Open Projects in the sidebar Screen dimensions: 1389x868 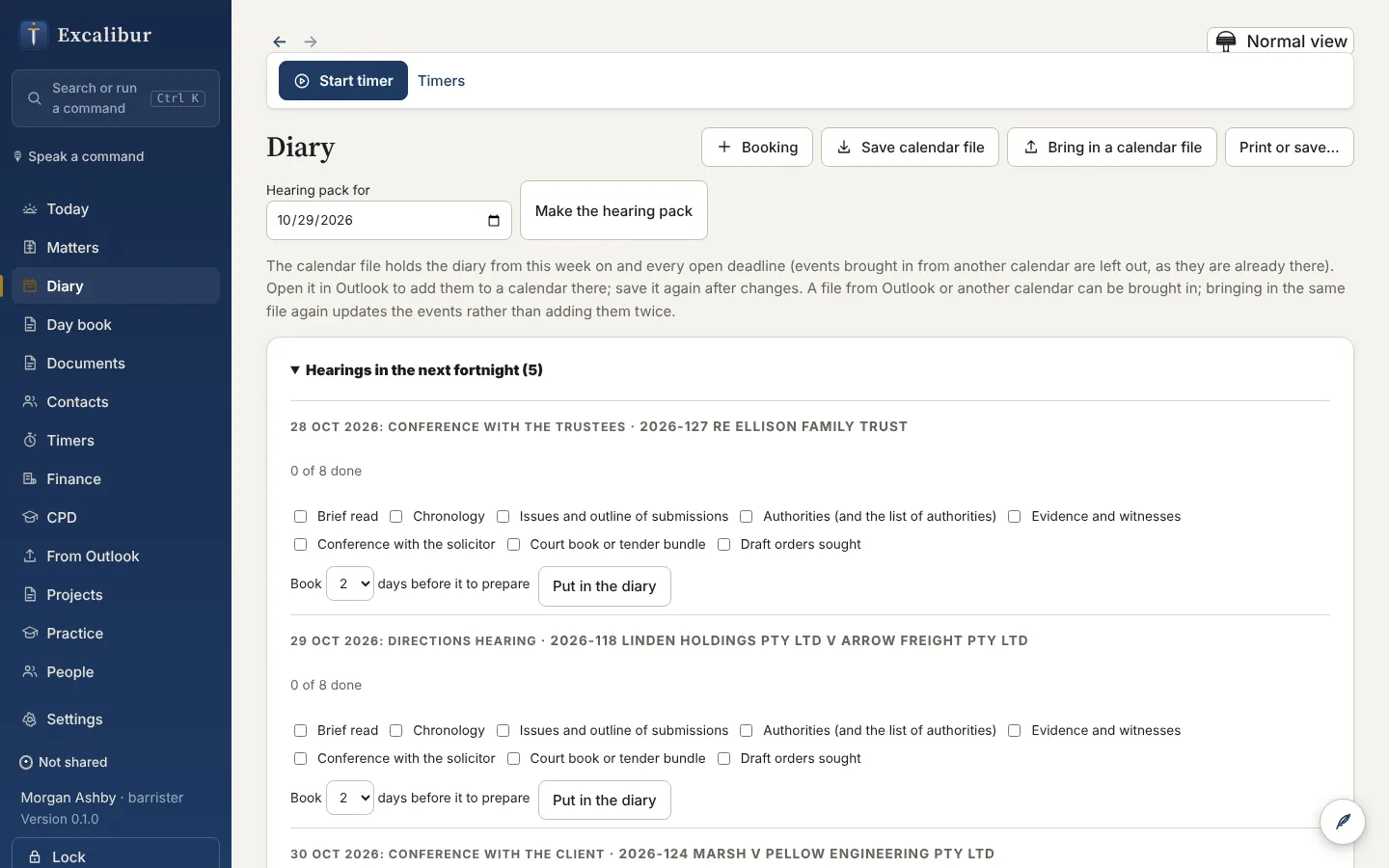[x=116, y=595]
